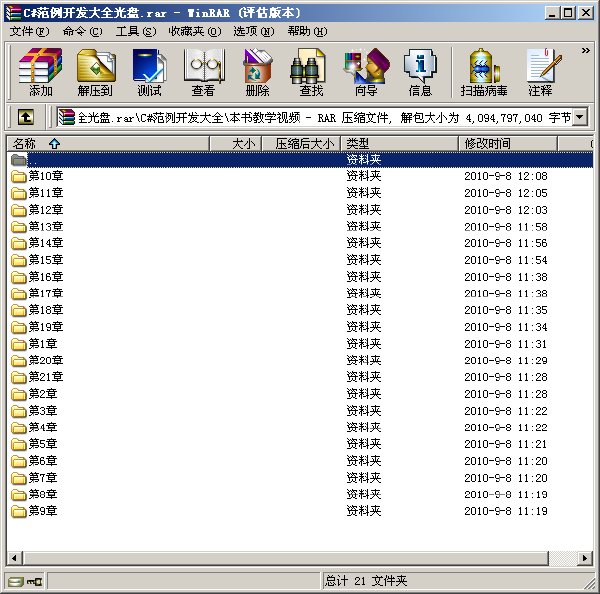Select the 第1章 folder icon
This screenshot has height=594, width=600.
click(18, 344)
